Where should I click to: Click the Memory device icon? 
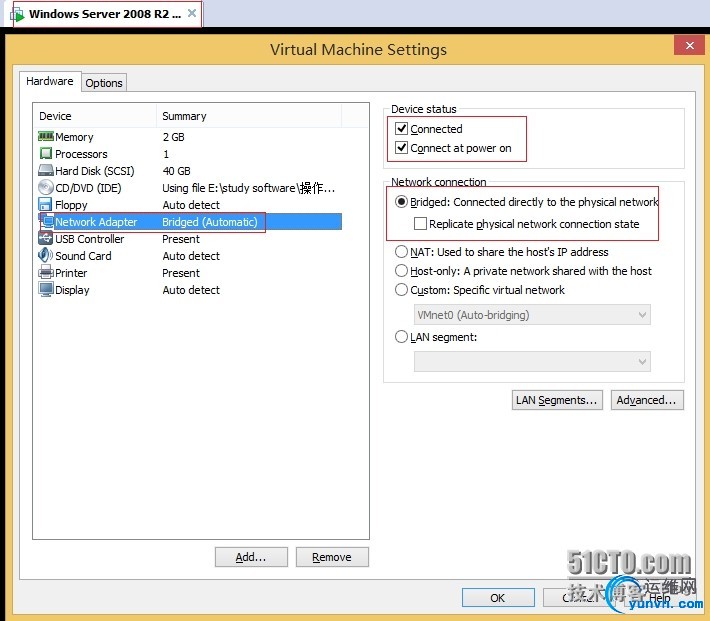point(46,136)
